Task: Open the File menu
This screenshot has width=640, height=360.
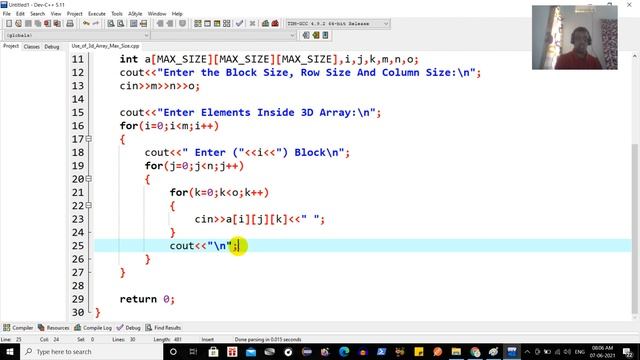Action: pyautogui.click(x=7, y=13)
